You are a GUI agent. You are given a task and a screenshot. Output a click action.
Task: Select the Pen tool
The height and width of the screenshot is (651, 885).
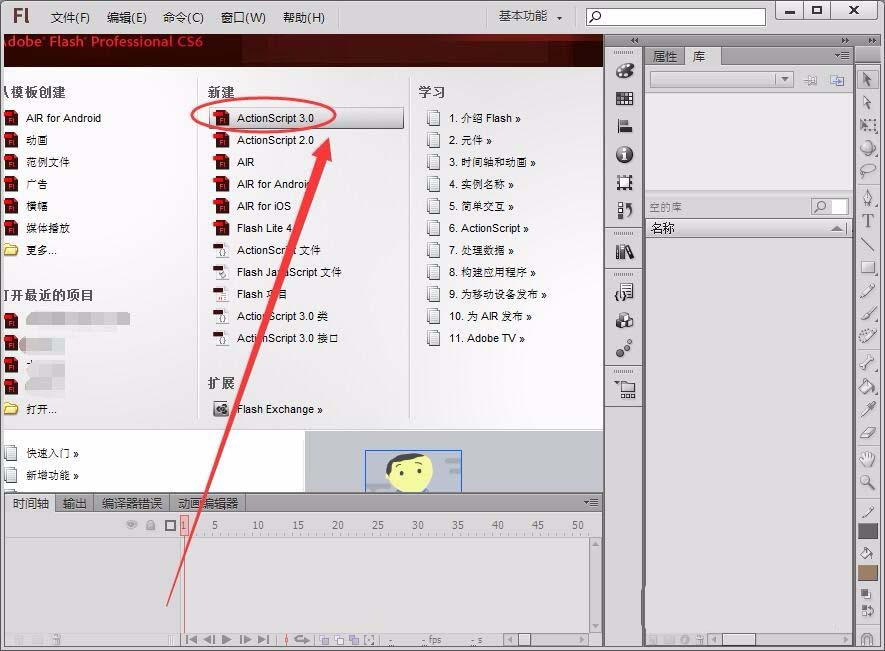868,197
